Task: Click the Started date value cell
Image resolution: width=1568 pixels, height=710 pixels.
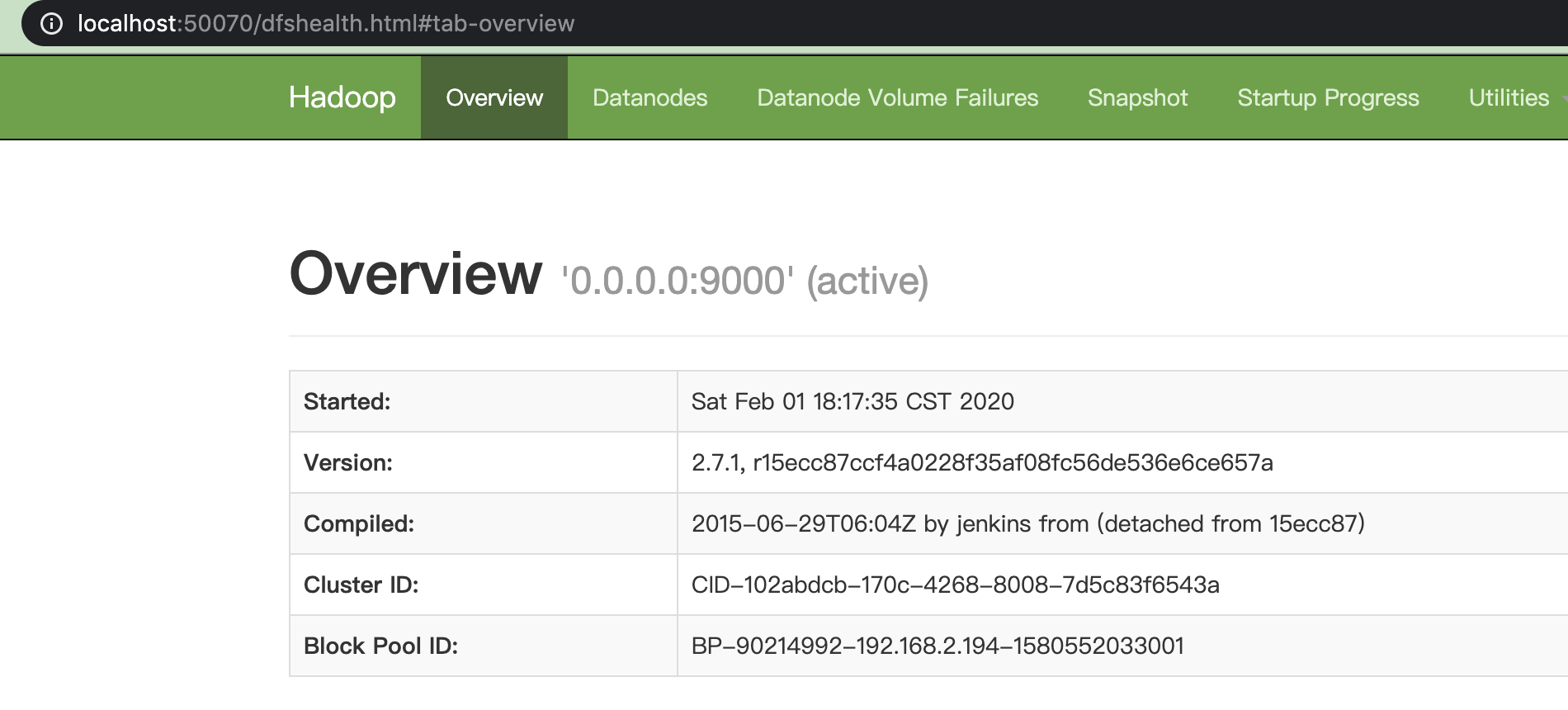Action: pos(852,401)
